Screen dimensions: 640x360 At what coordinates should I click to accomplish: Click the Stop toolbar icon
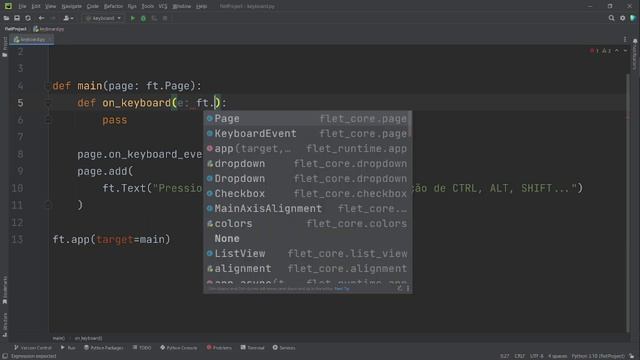pos(165,18)
